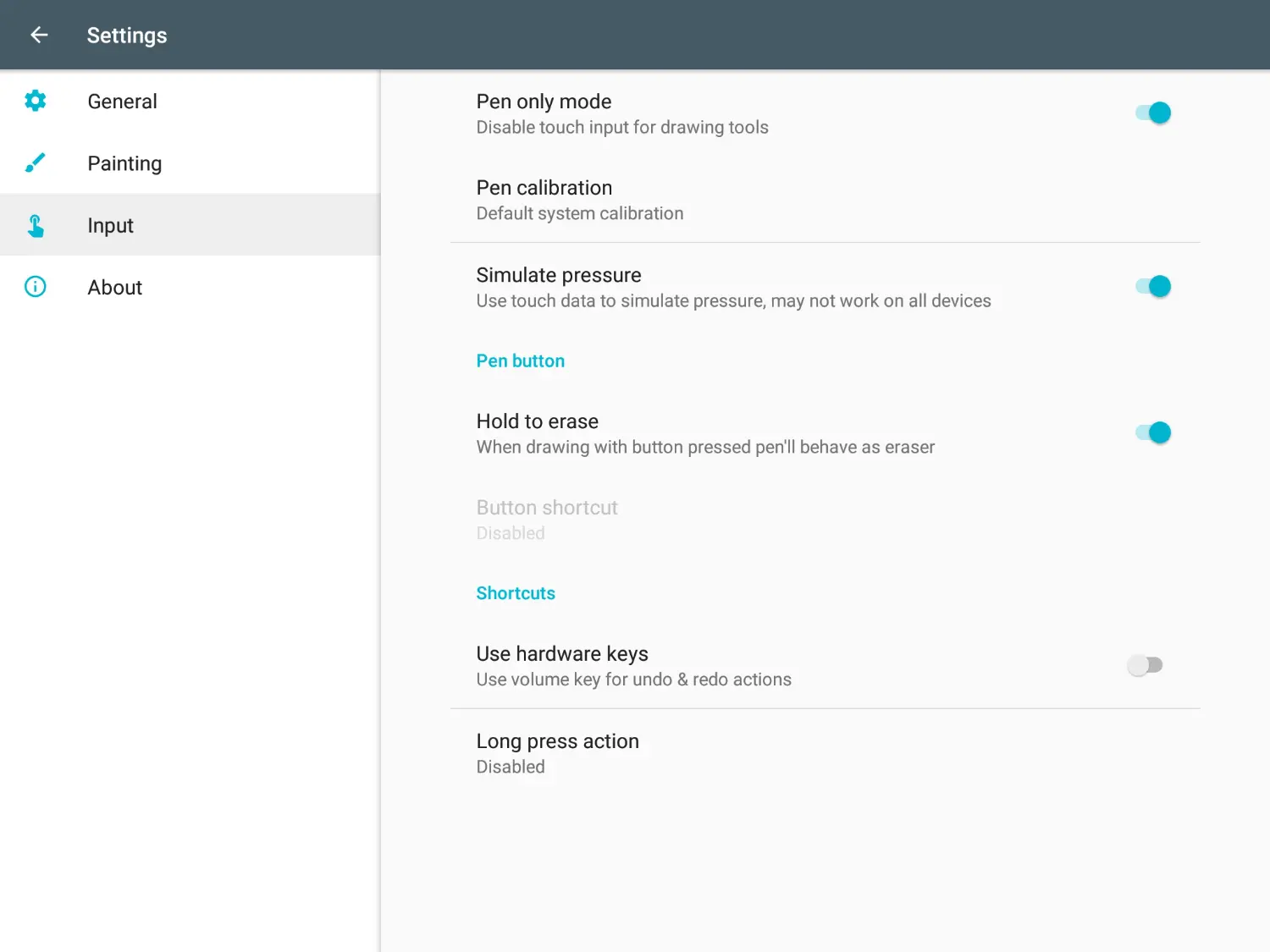Enable Use hardware keys switch

click(x=1146, y=665)
